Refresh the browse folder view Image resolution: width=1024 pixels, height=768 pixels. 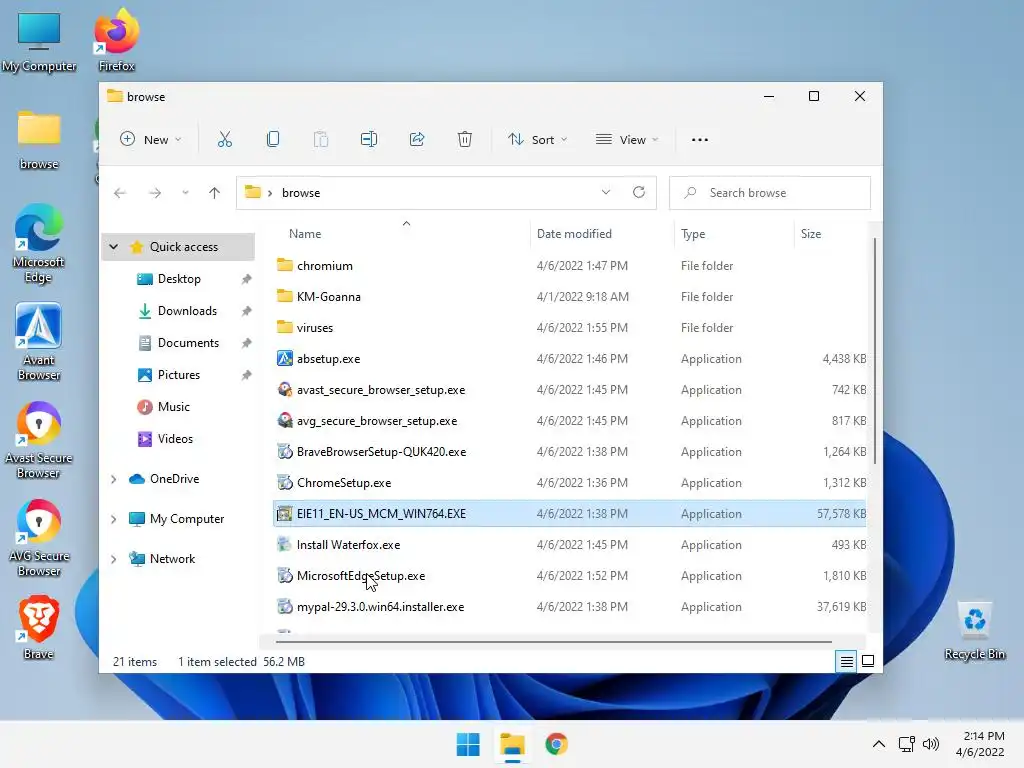639,192
